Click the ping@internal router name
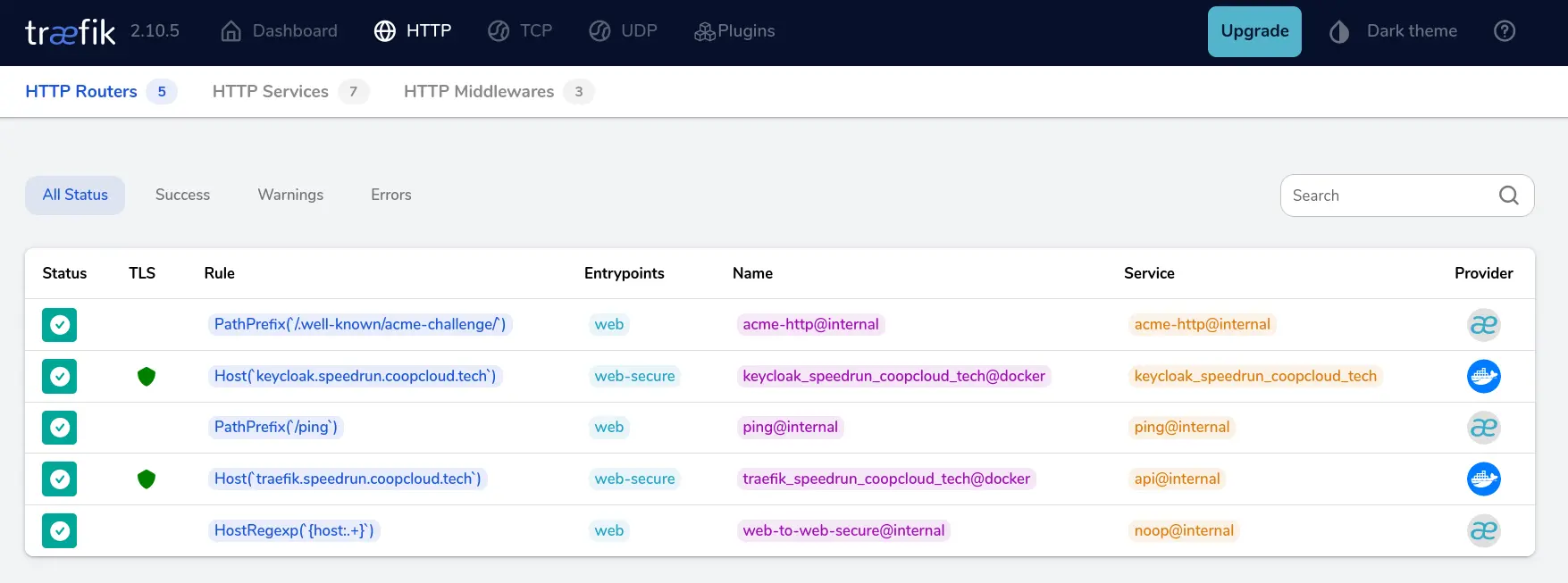 point(791,427)
